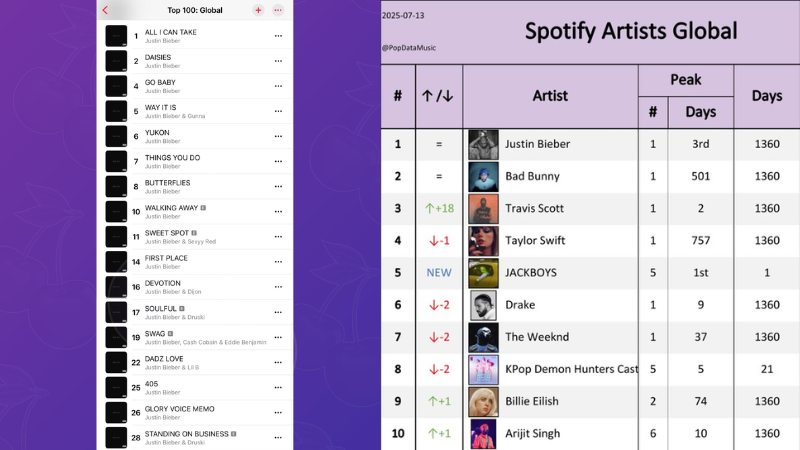Add playlist with the red plus icon
This screenshot has height=450, width=800.
258,10
